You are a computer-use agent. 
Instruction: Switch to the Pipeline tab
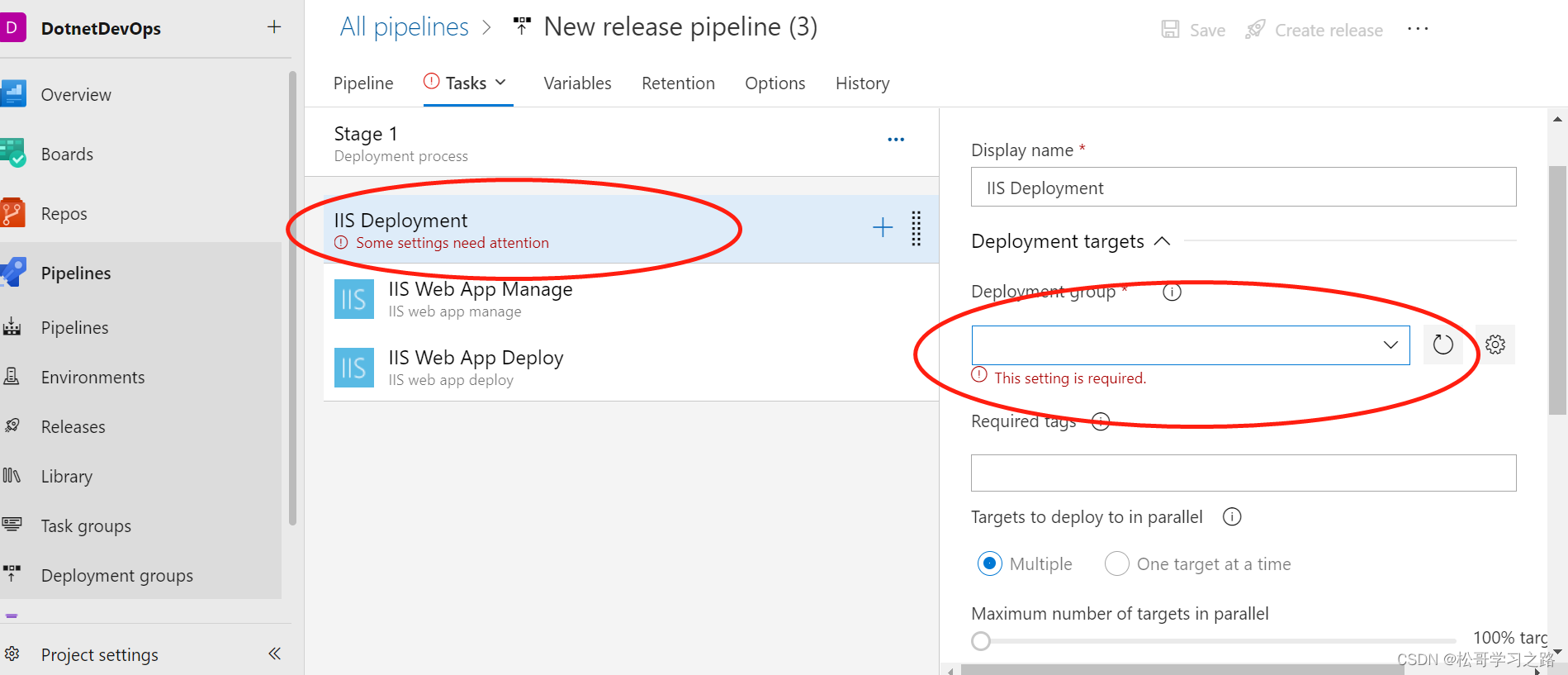click(x=363, y=83)
